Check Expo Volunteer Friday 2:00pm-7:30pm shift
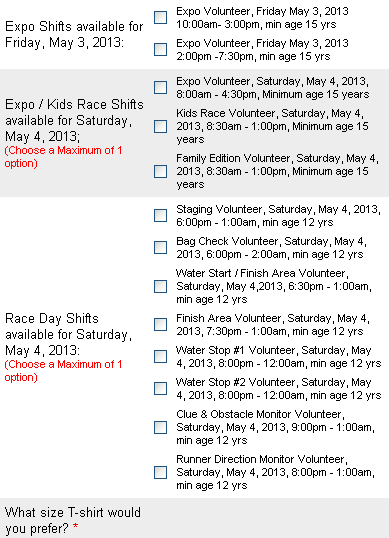 click(161, 49)
